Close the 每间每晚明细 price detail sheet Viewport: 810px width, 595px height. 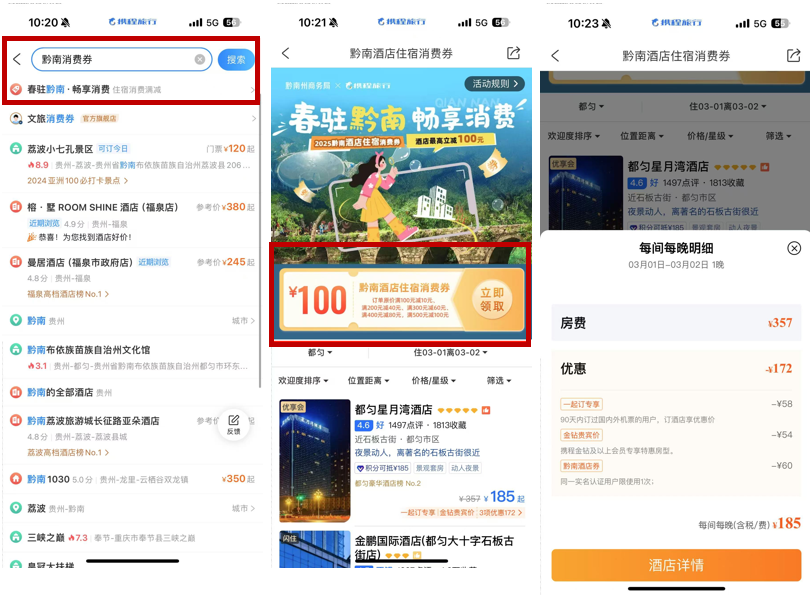coord(794,248)
